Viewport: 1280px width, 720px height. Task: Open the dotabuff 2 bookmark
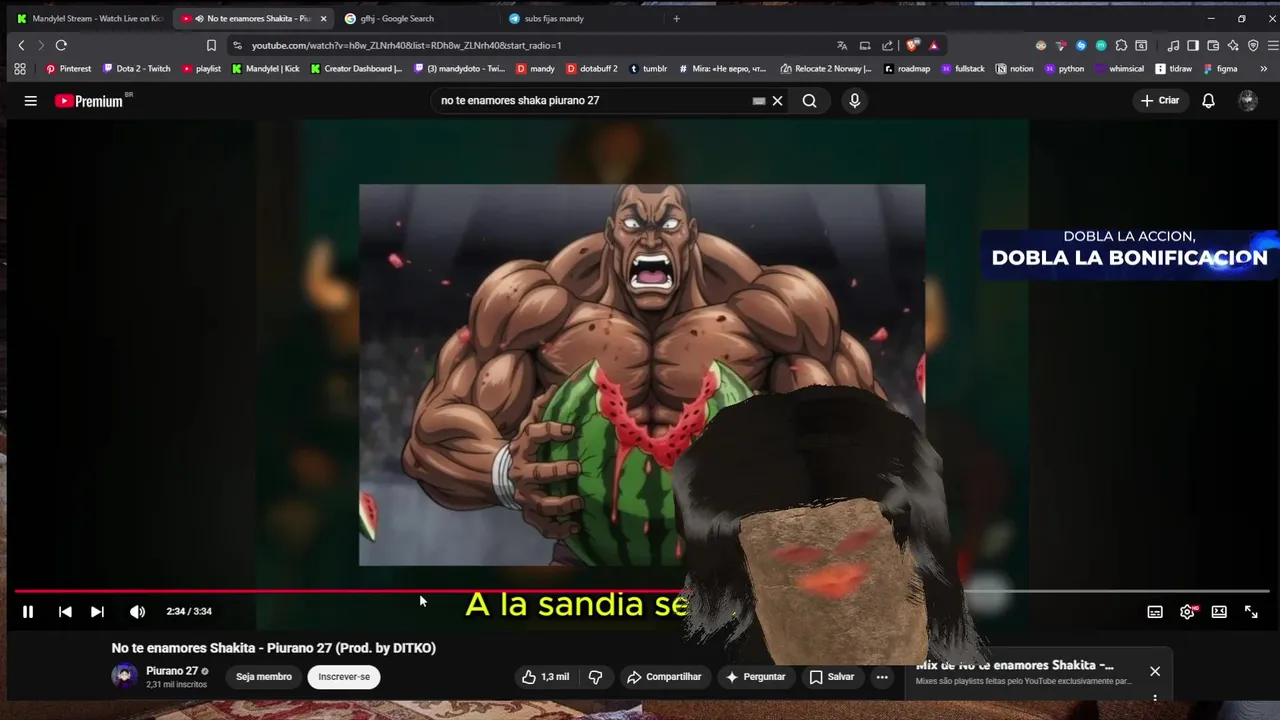pos(592,69)
